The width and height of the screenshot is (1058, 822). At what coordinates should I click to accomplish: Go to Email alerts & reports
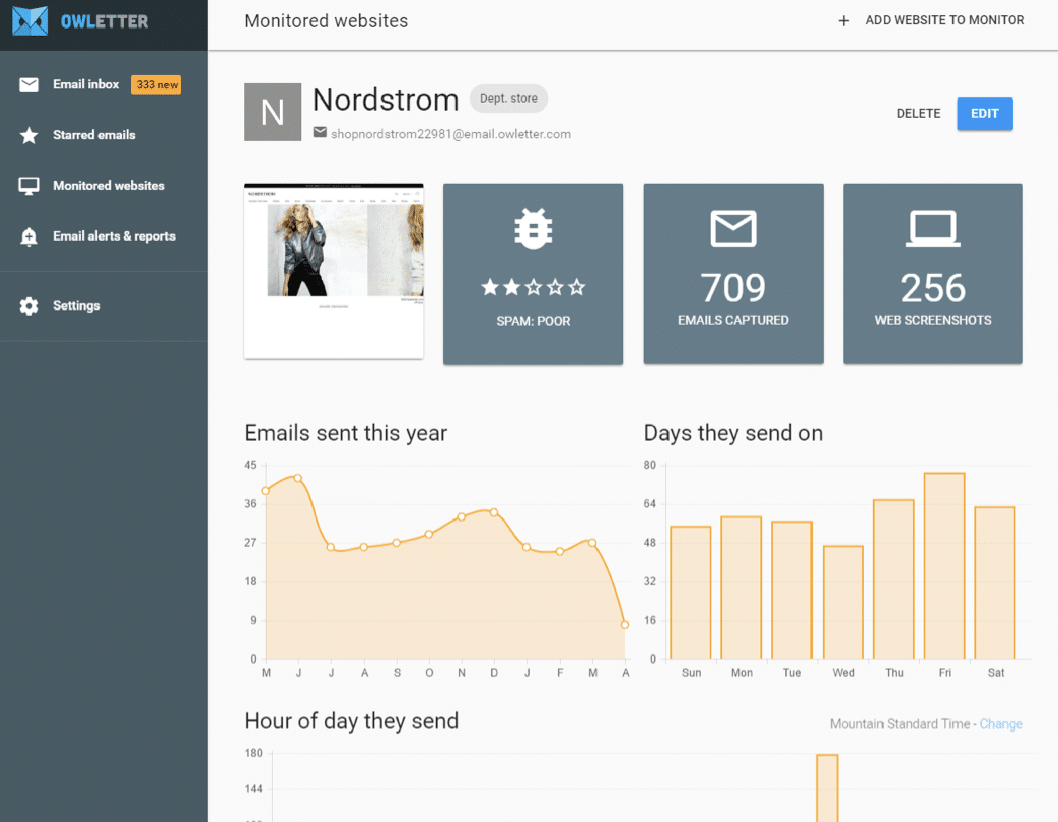click(114, 237)
